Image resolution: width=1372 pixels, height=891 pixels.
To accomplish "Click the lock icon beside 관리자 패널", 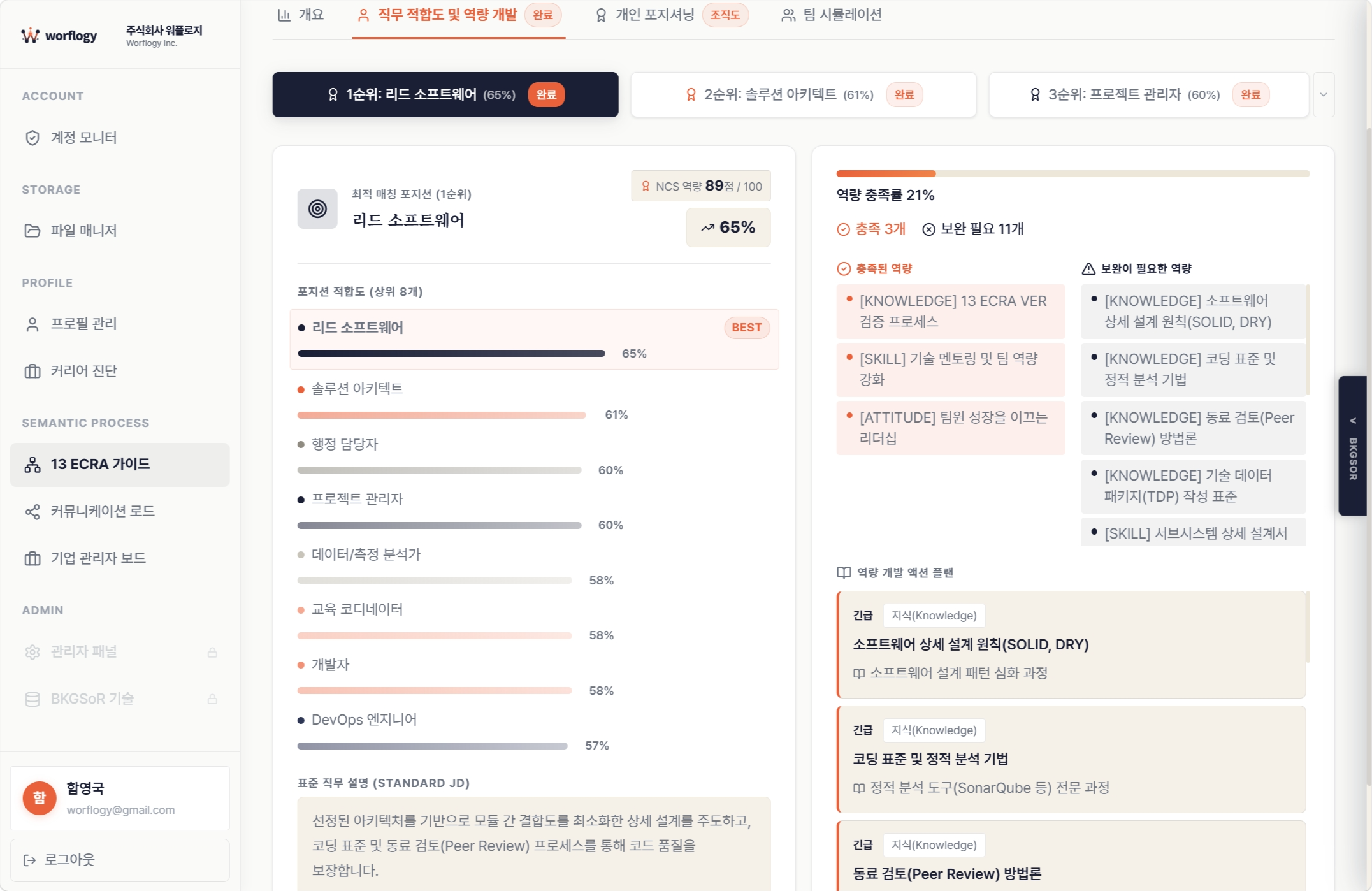I will (212, 652).
